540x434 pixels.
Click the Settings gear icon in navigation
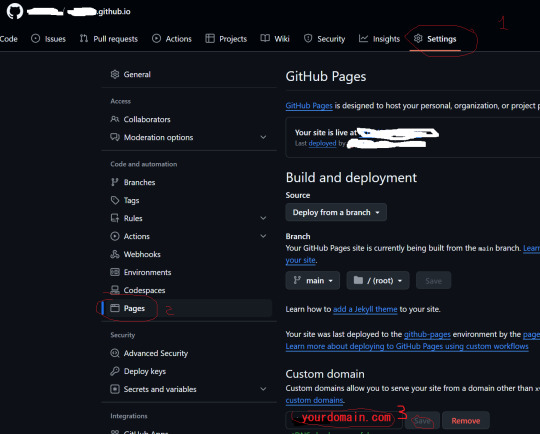418,38
